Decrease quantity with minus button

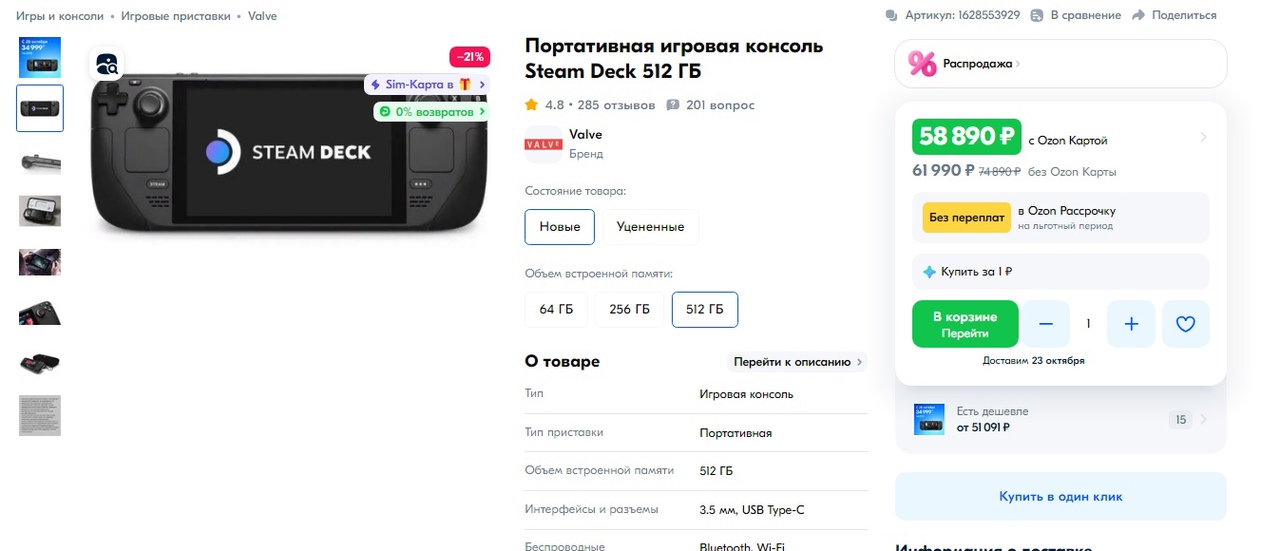(1046, 324)
